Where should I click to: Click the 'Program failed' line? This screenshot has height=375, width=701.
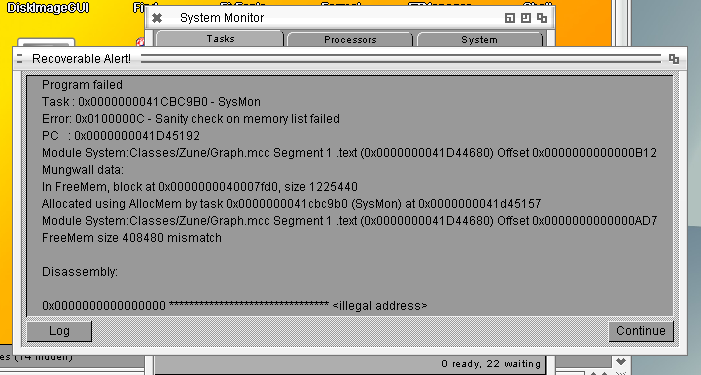(82, 85)
